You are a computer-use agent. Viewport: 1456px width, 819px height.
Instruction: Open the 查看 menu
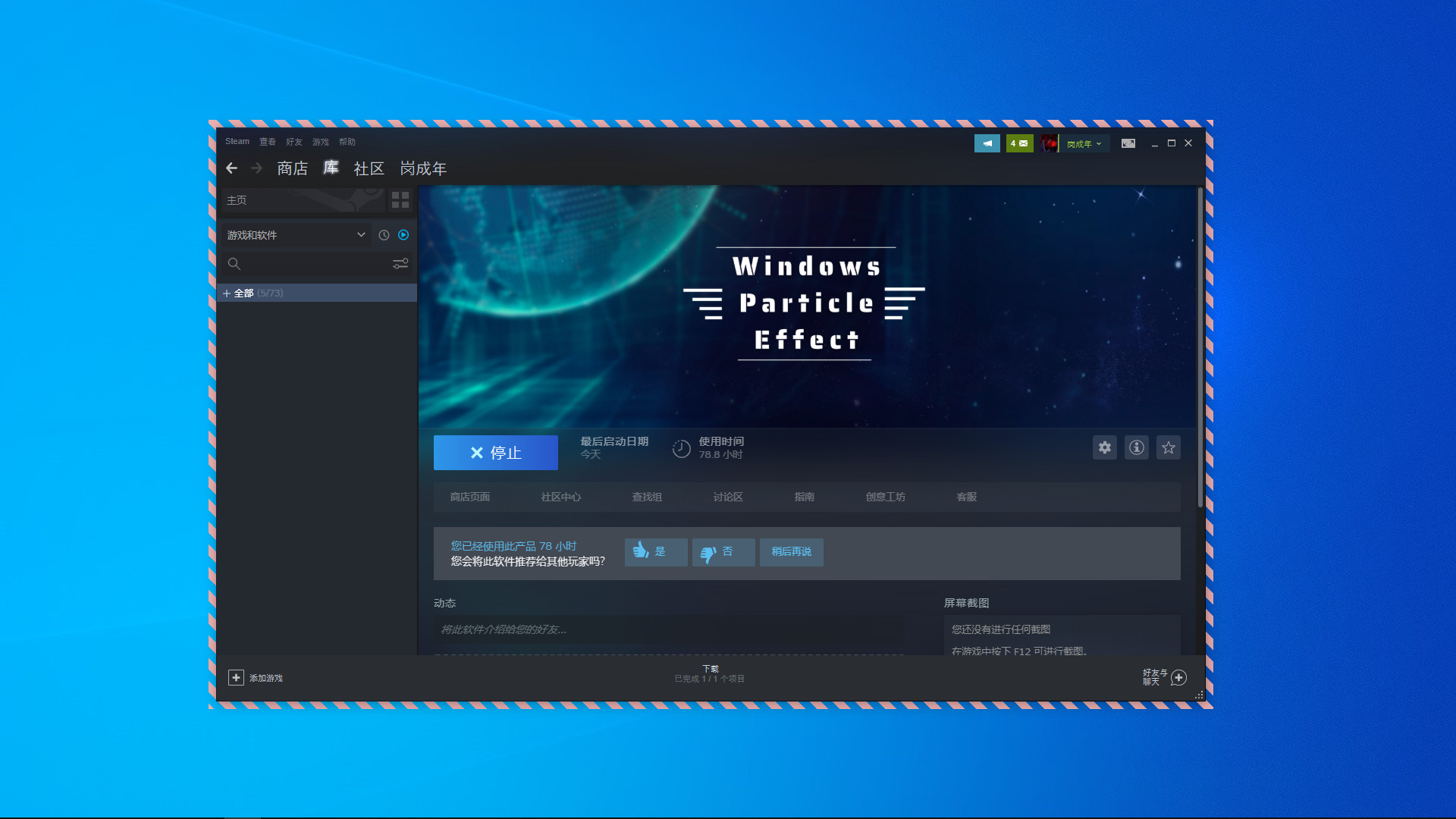(x=267, y=142)
